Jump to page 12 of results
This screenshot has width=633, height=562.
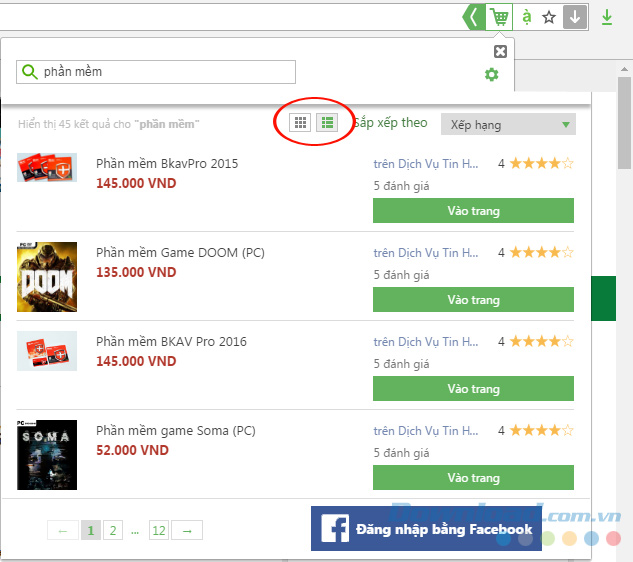[159, 530]
